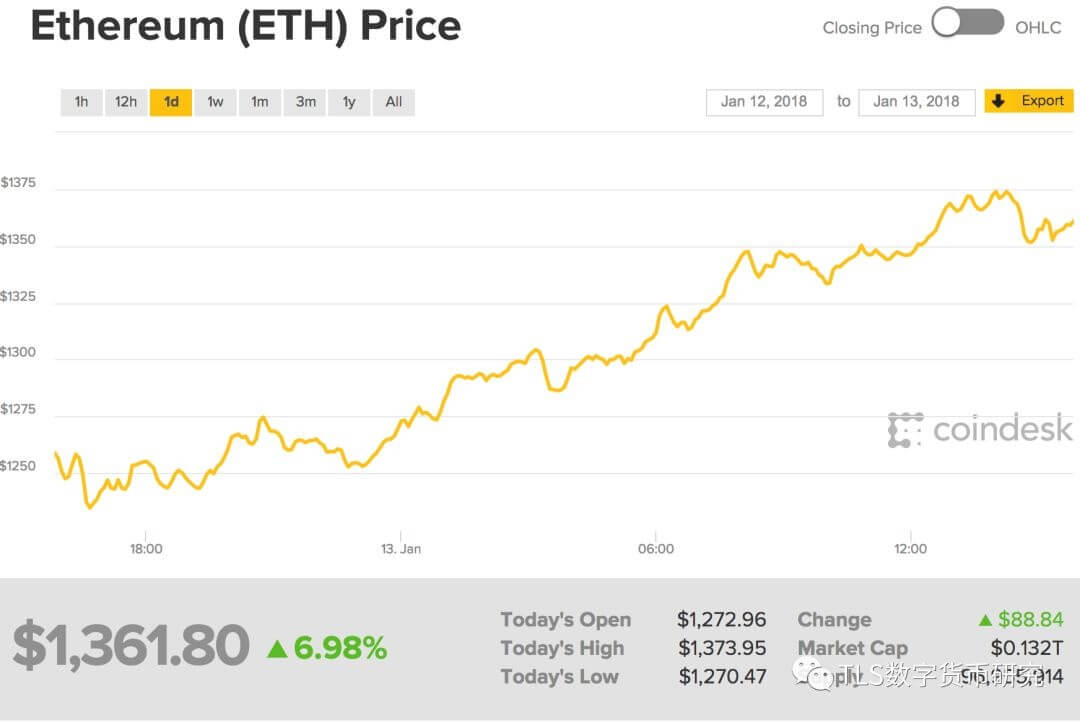Click the Export button
Image resolution: width=1080 pixels, height=723 pixels.
coord(1029,101)
